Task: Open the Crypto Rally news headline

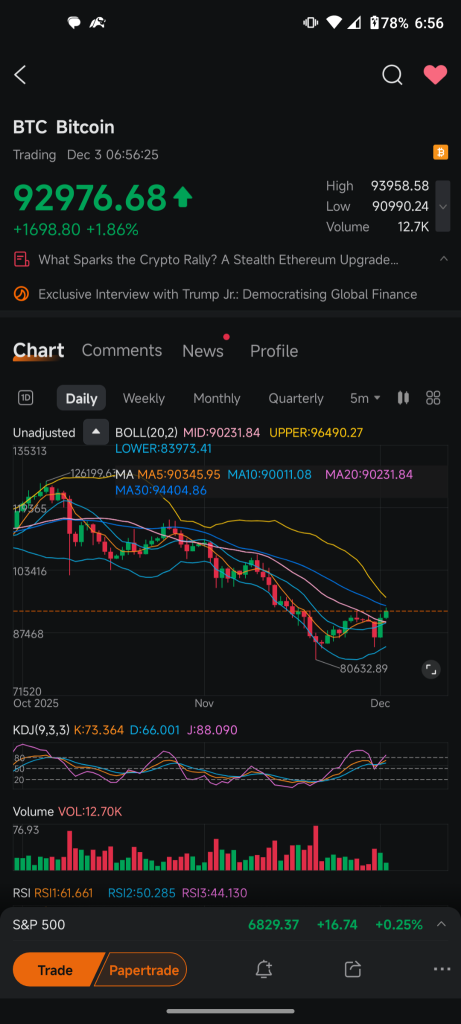Action: (x=218, y=260)
